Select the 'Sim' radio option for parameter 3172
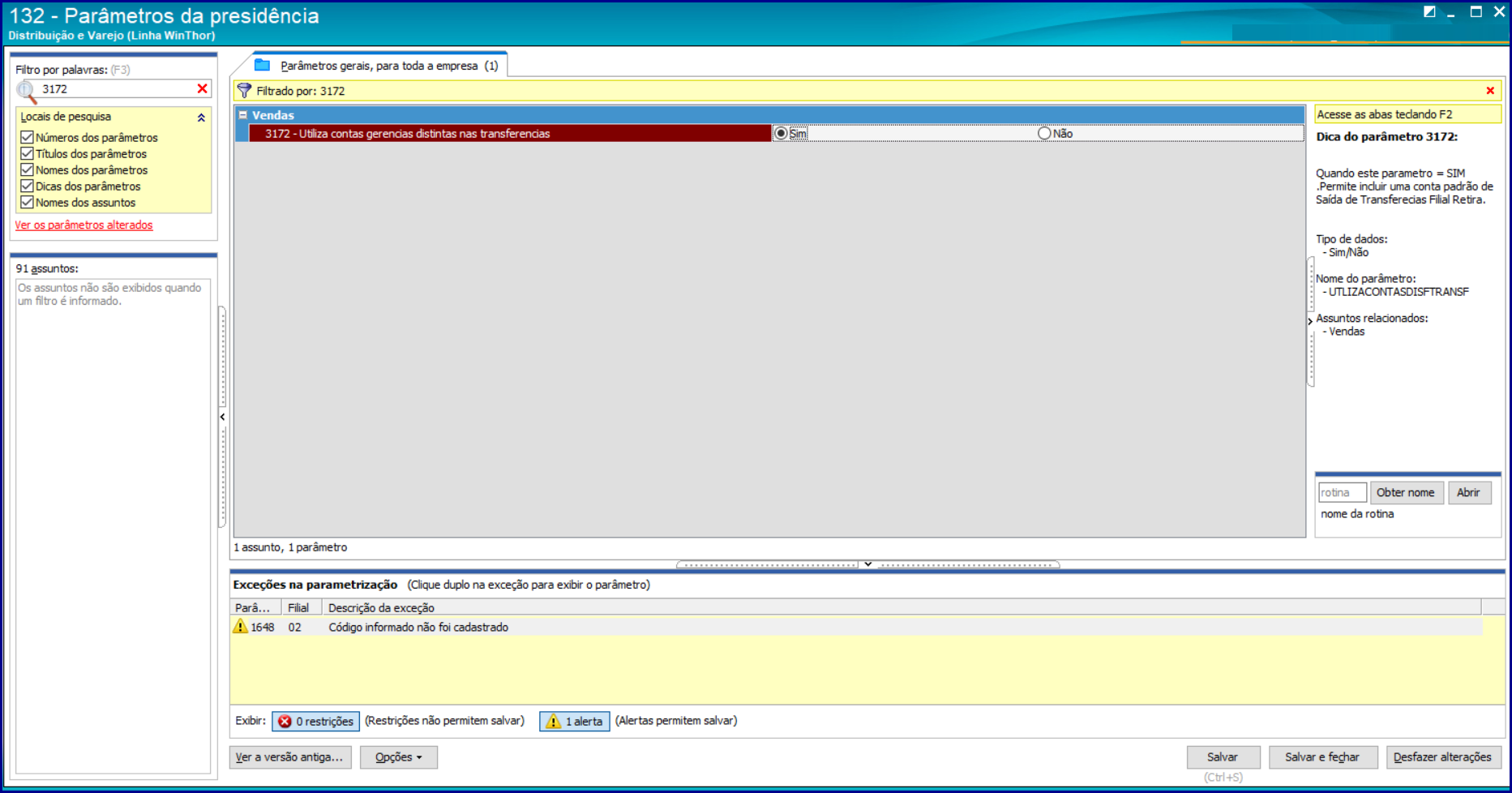Screen dimensions: 1512x793 pos(781,133)
